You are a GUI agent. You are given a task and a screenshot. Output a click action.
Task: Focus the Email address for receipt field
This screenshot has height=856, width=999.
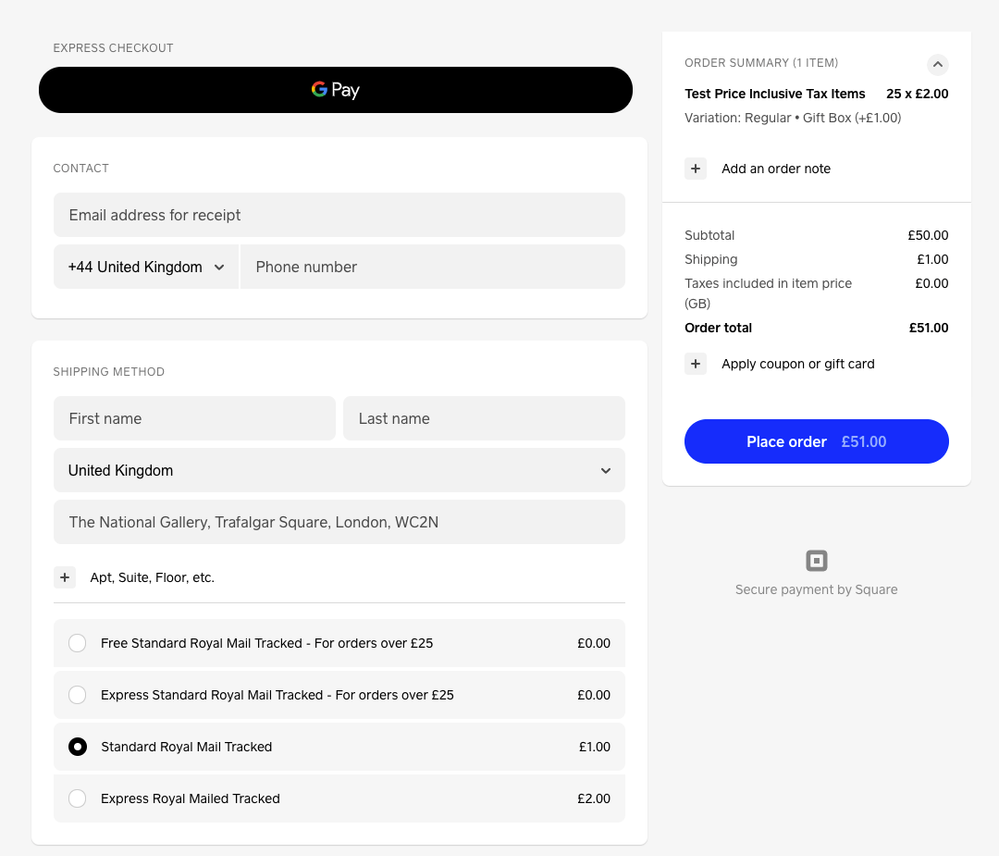pyautogui.click(x=339, y=215)
